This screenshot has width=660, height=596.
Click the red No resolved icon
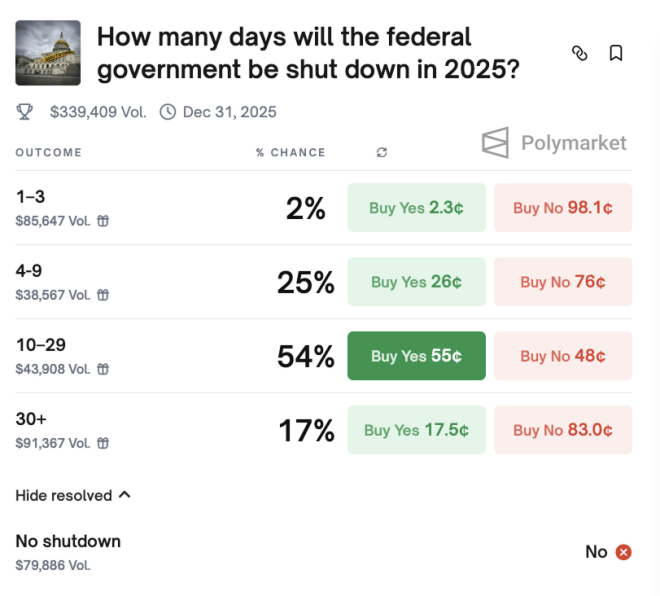(624, 552)
